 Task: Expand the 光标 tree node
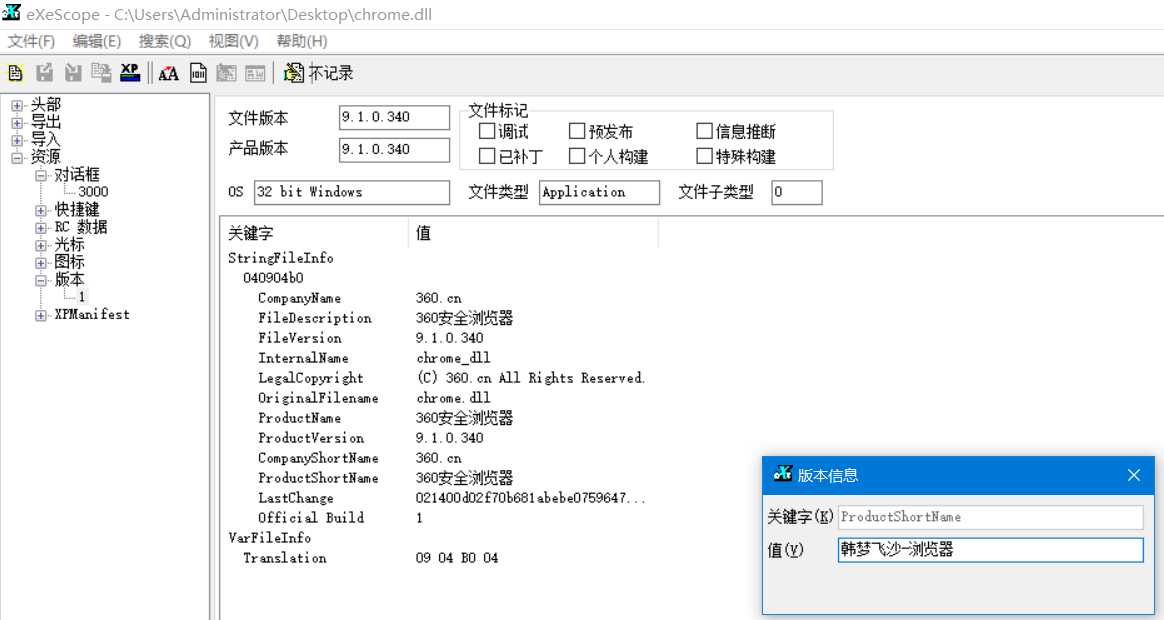coord(41,245)
